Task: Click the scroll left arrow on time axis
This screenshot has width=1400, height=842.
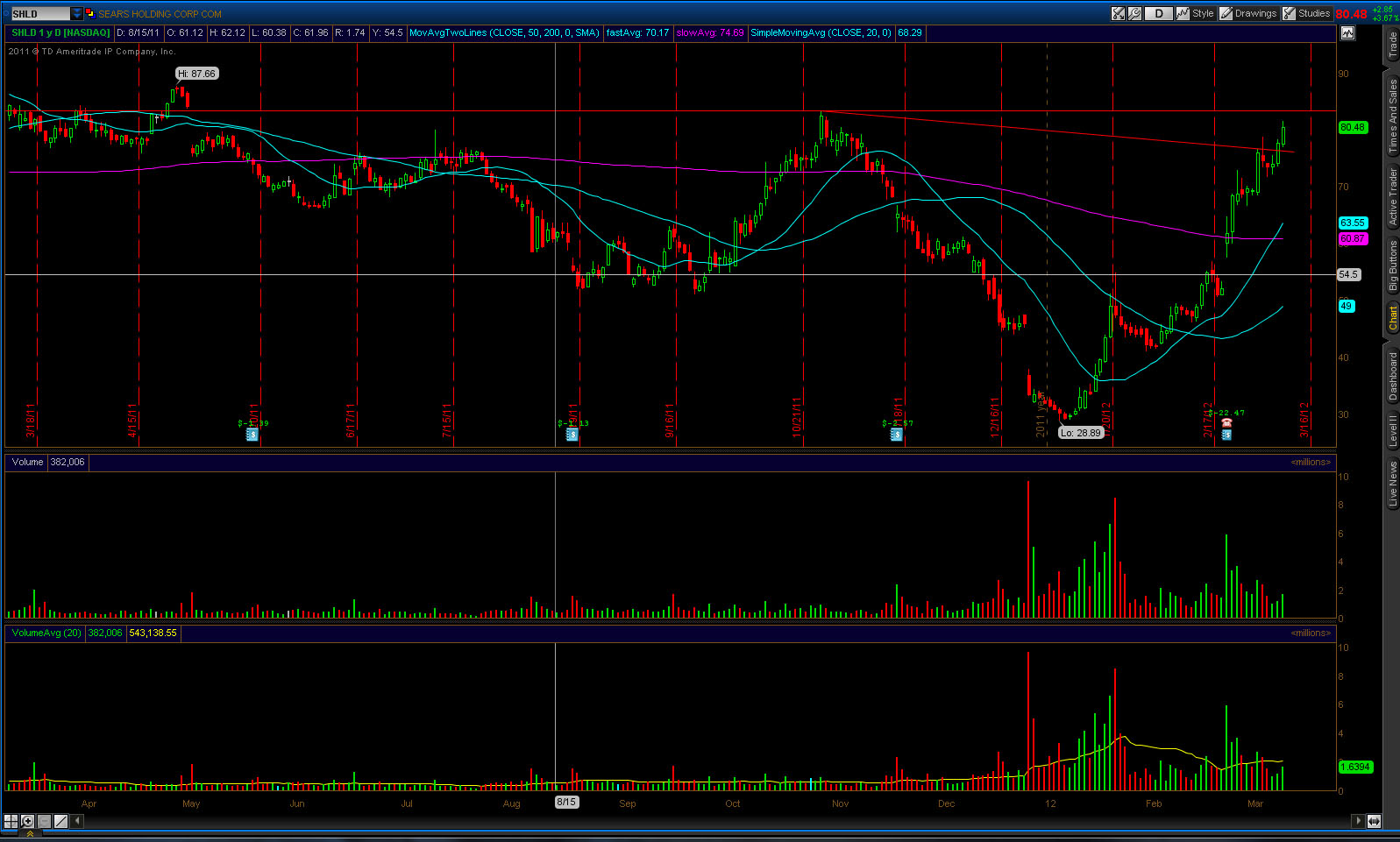Action: (77, 821)
